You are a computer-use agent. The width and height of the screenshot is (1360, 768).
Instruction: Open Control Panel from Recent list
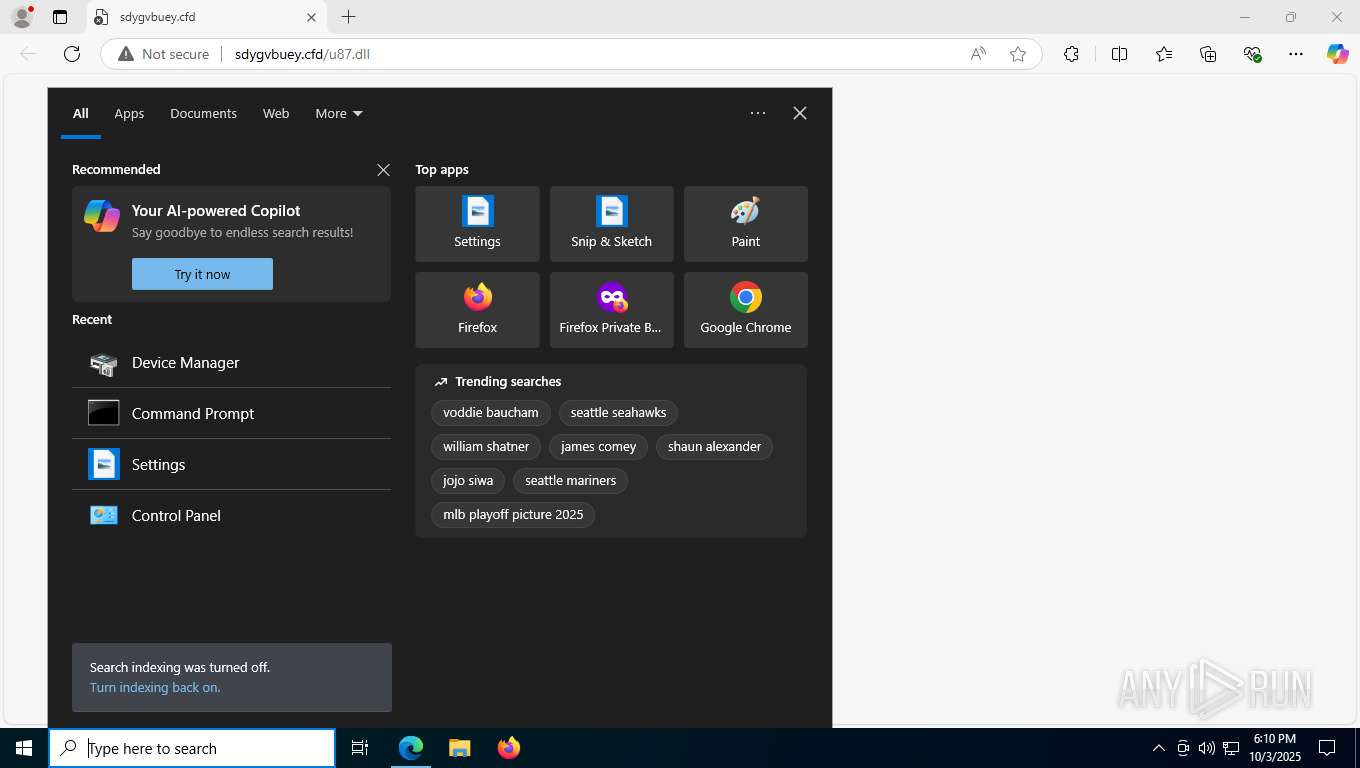231,516
